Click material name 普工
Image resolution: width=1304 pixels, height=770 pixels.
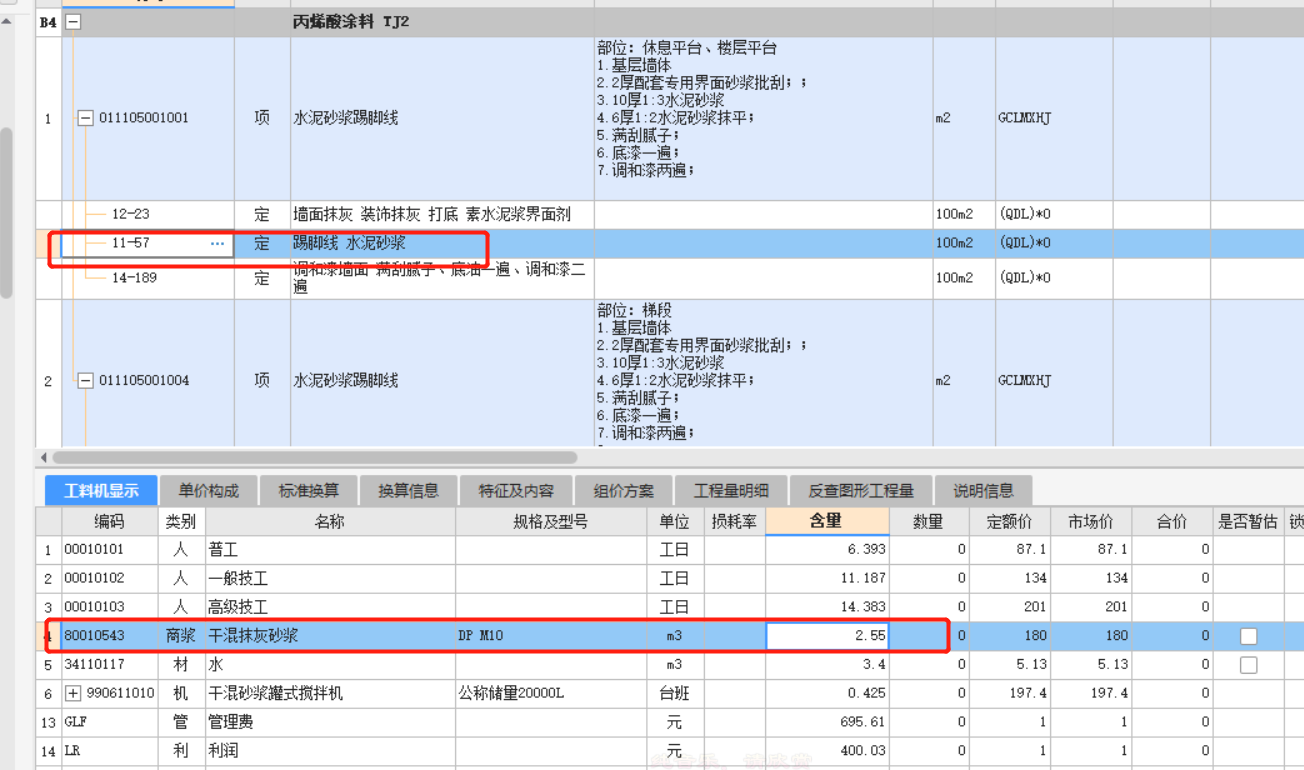(x=223, y=550)
